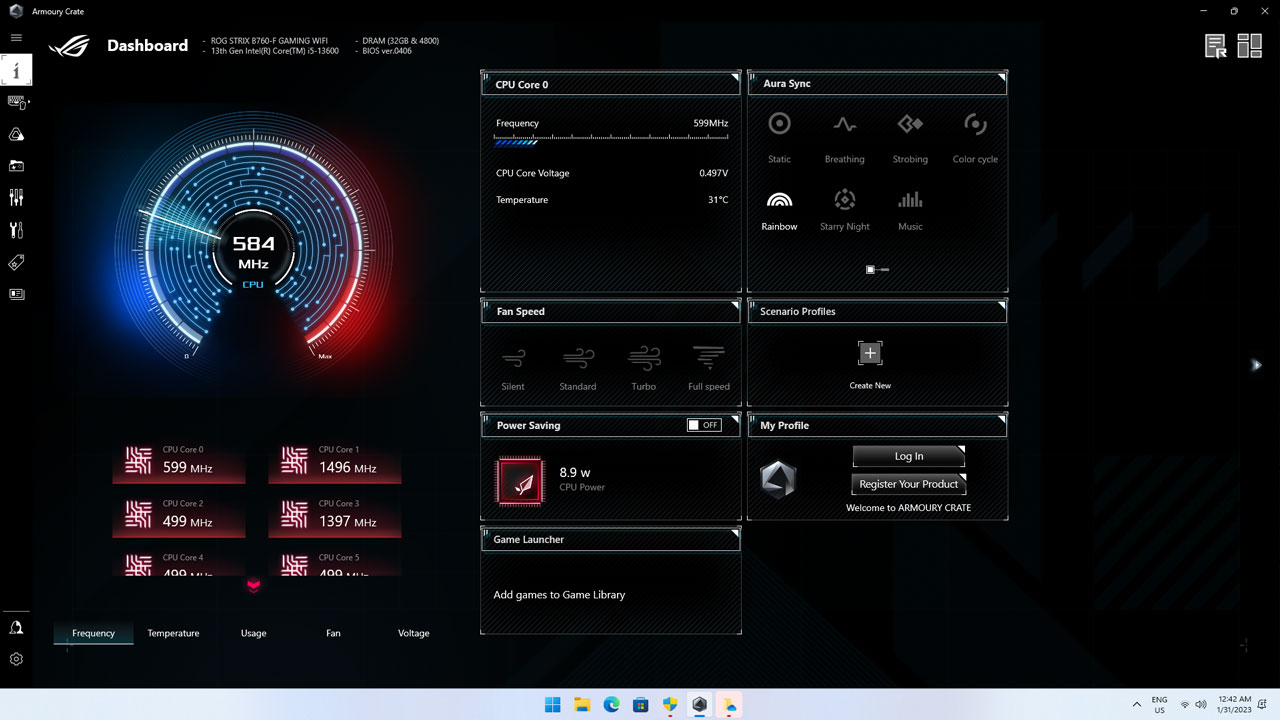Select the Strobing lighting effect

pos(910,137)
